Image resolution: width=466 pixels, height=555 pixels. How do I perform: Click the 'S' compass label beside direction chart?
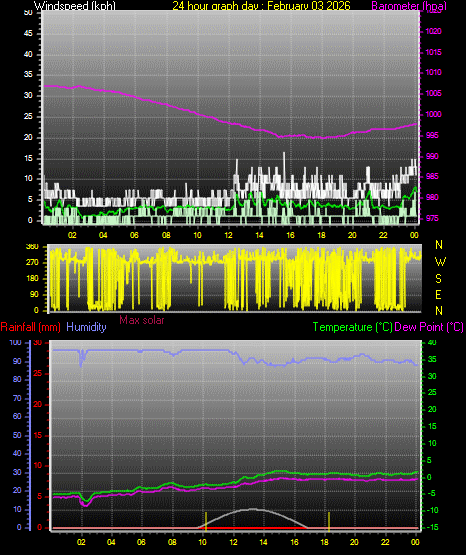438,279
